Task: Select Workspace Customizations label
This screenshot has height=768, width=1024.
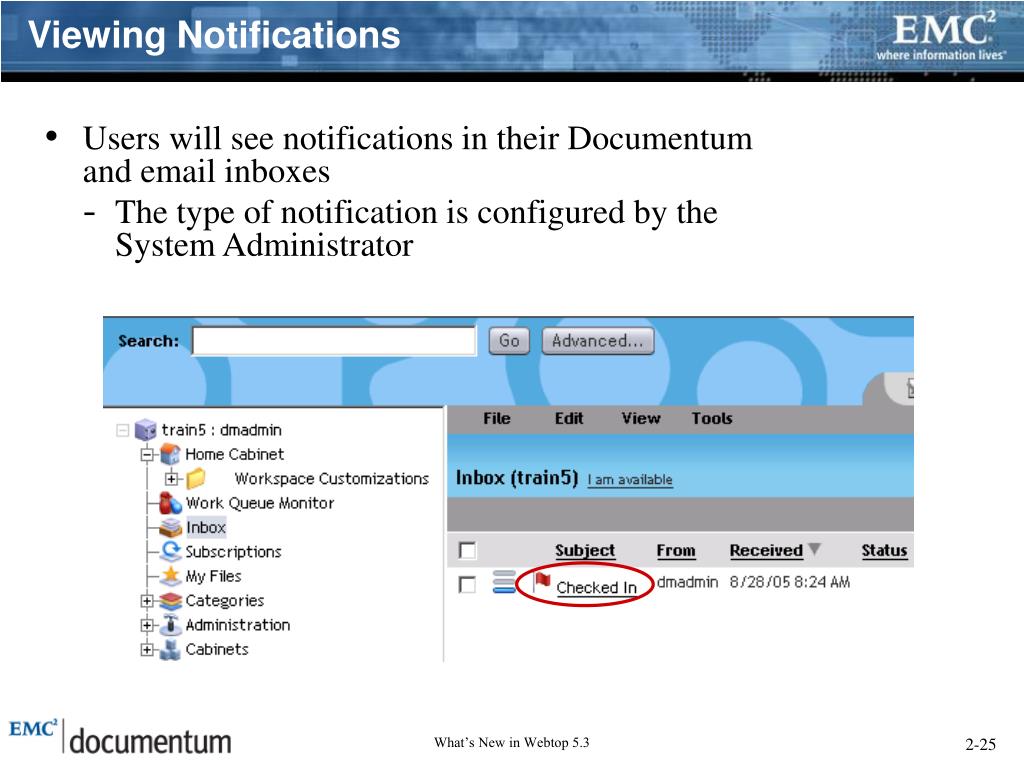Action: [x=332, y=479]
